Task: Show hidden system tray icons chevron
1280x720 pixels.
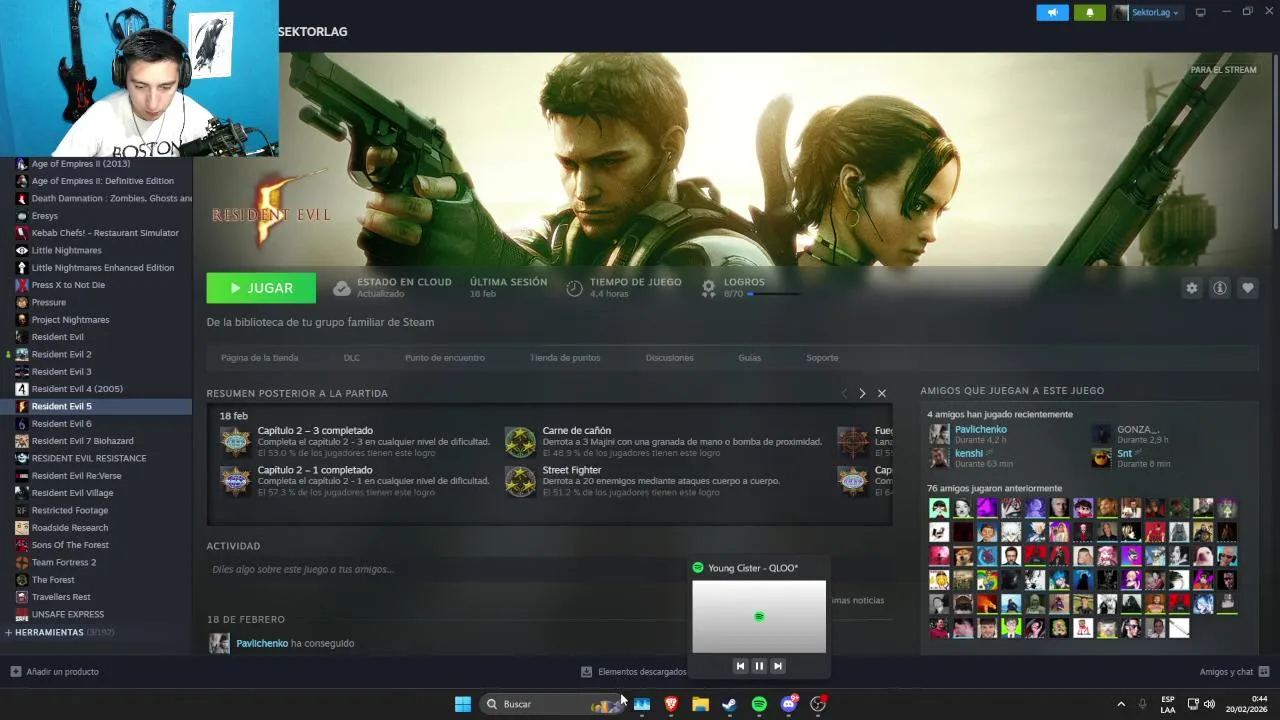Action: [x=1121, y=704]
